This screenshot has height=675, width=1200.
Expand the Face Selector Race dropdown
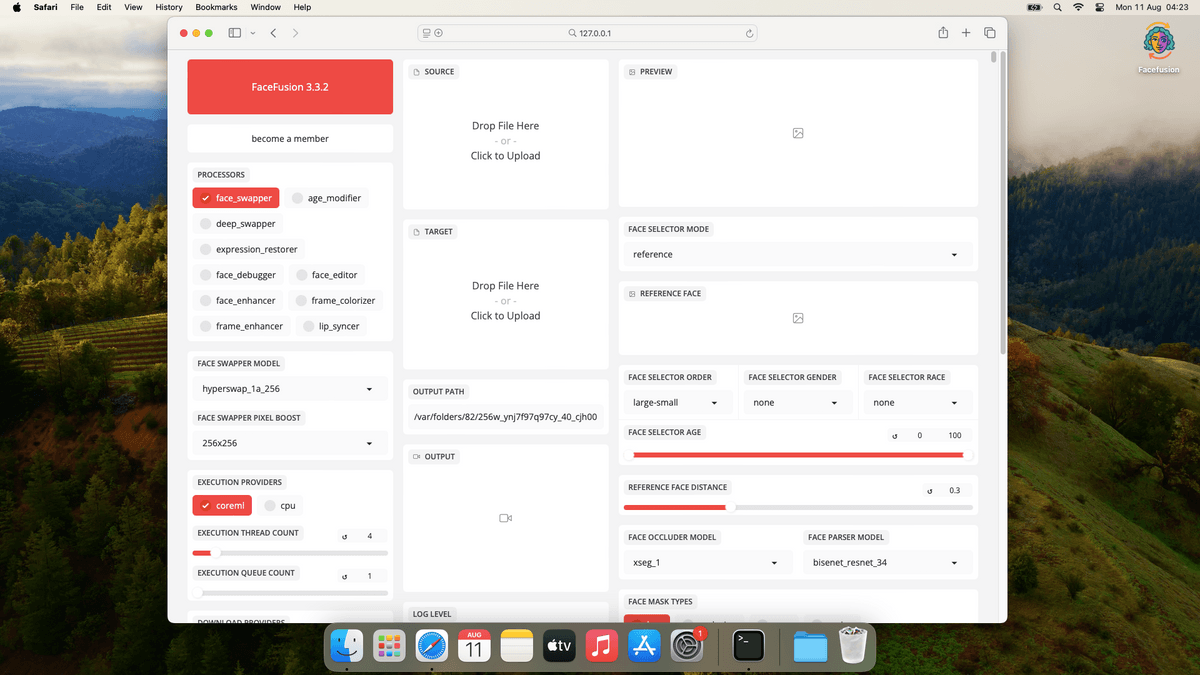pyautogui.click(x=918, y=403)
